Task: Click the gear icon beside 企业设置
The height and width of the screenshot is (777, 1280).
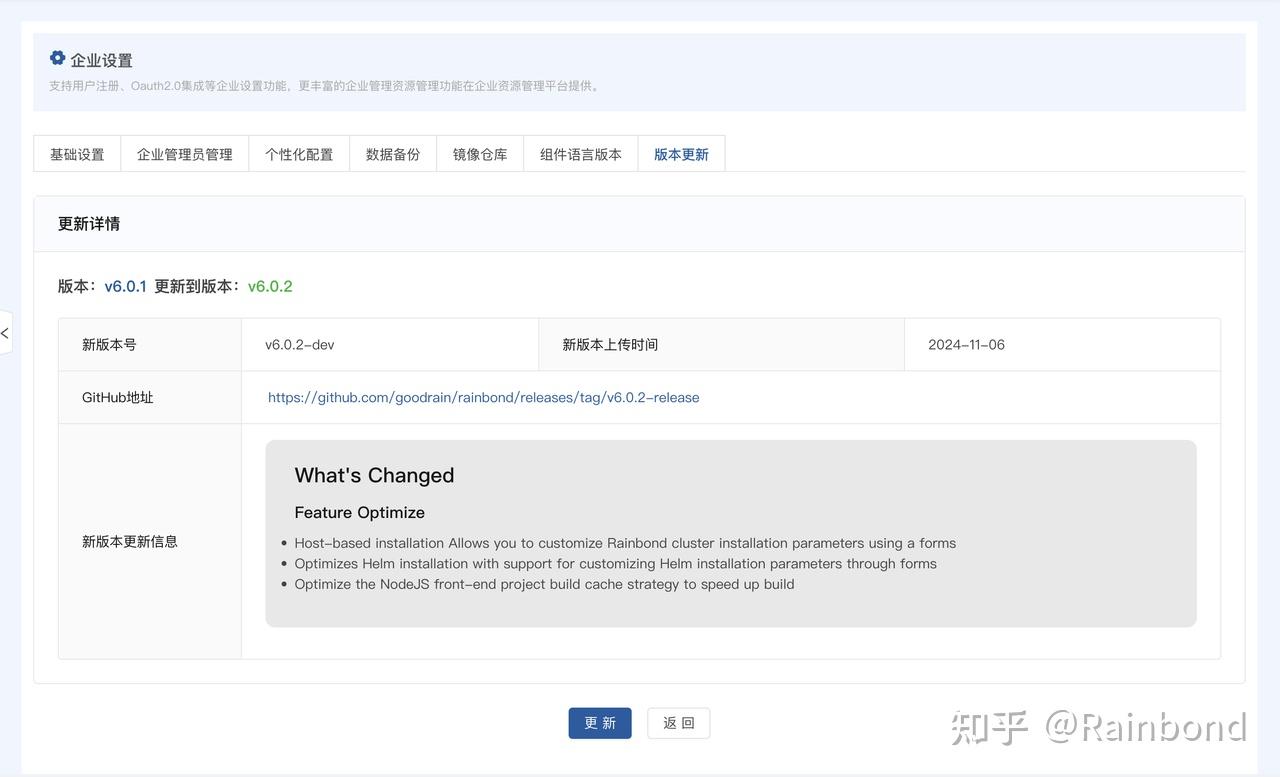Action: pos(57,58)
